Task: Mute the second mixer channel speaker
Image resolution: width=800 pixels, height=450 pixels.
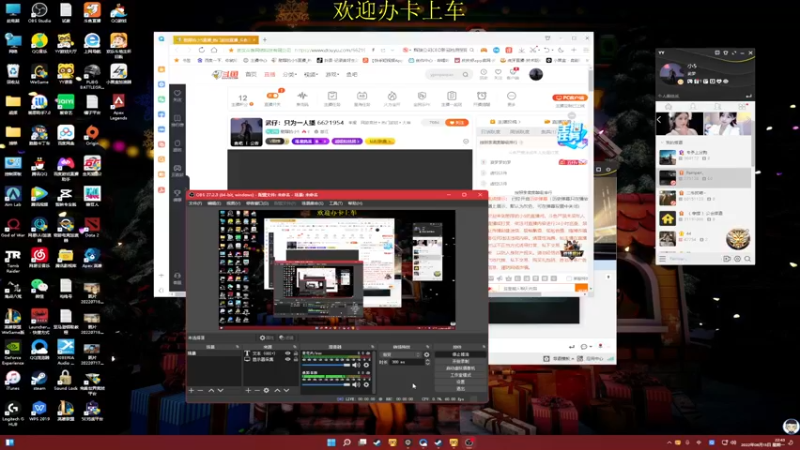Action: tap(356, 384)
